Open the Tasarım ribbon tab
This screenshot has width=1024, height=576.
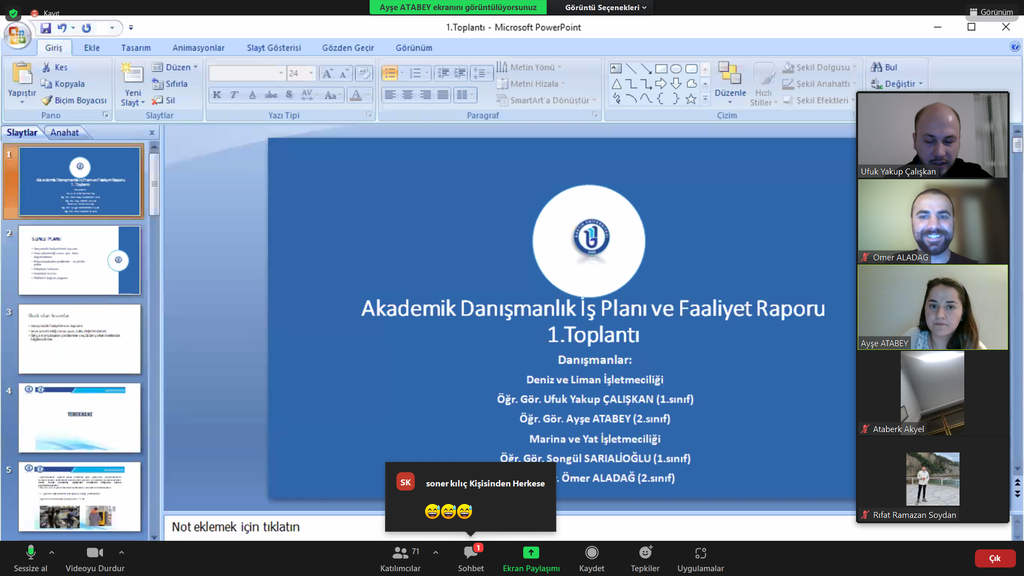pyautogui.click(x=136, y=48)
